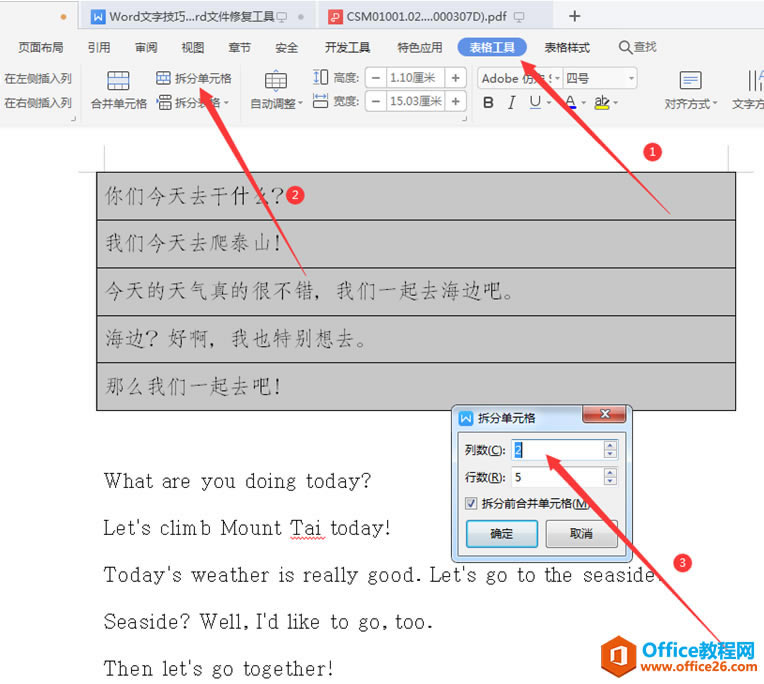Open a new tab with plus button
764x684 pixels.
pos(574,16)
